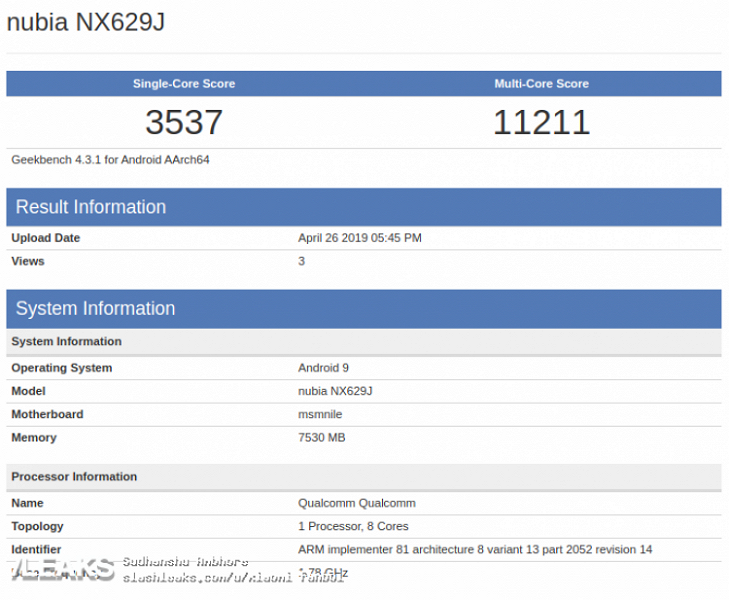Click the single-core score value 3537

click(x=184, y=122)
